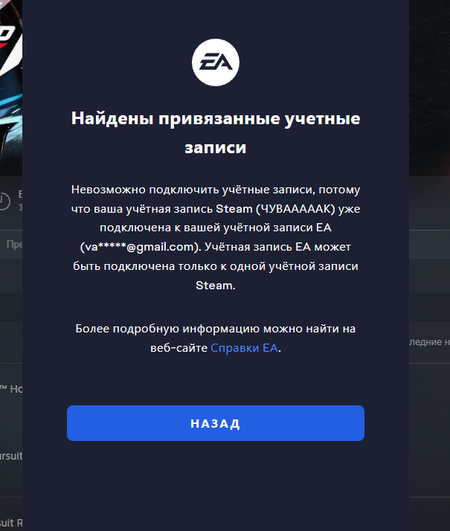Click the blue НАЗАД button
This screenshot has height=531, width=450.
(x=215, y=423)
